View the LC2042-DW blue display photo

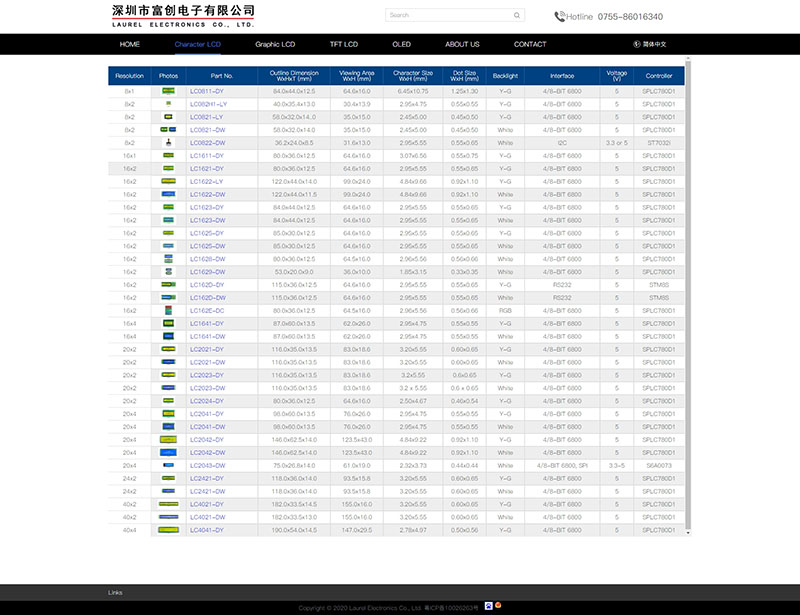point(168,453)
